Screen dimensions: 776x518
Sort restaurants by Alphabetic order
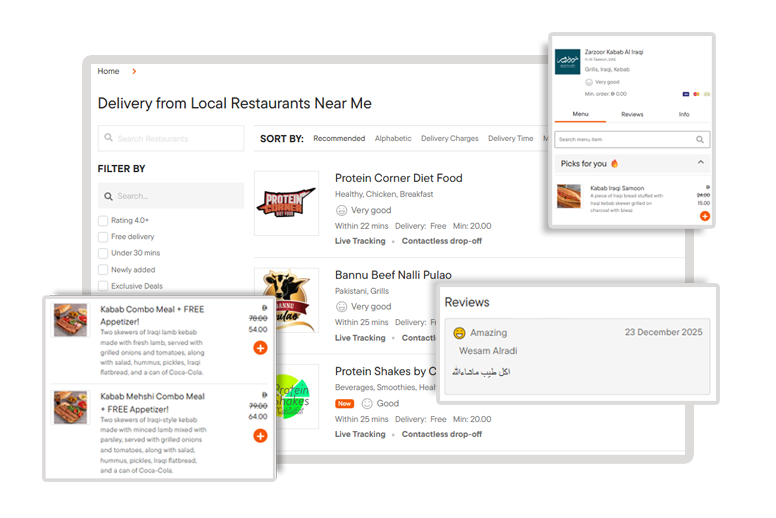393,139
